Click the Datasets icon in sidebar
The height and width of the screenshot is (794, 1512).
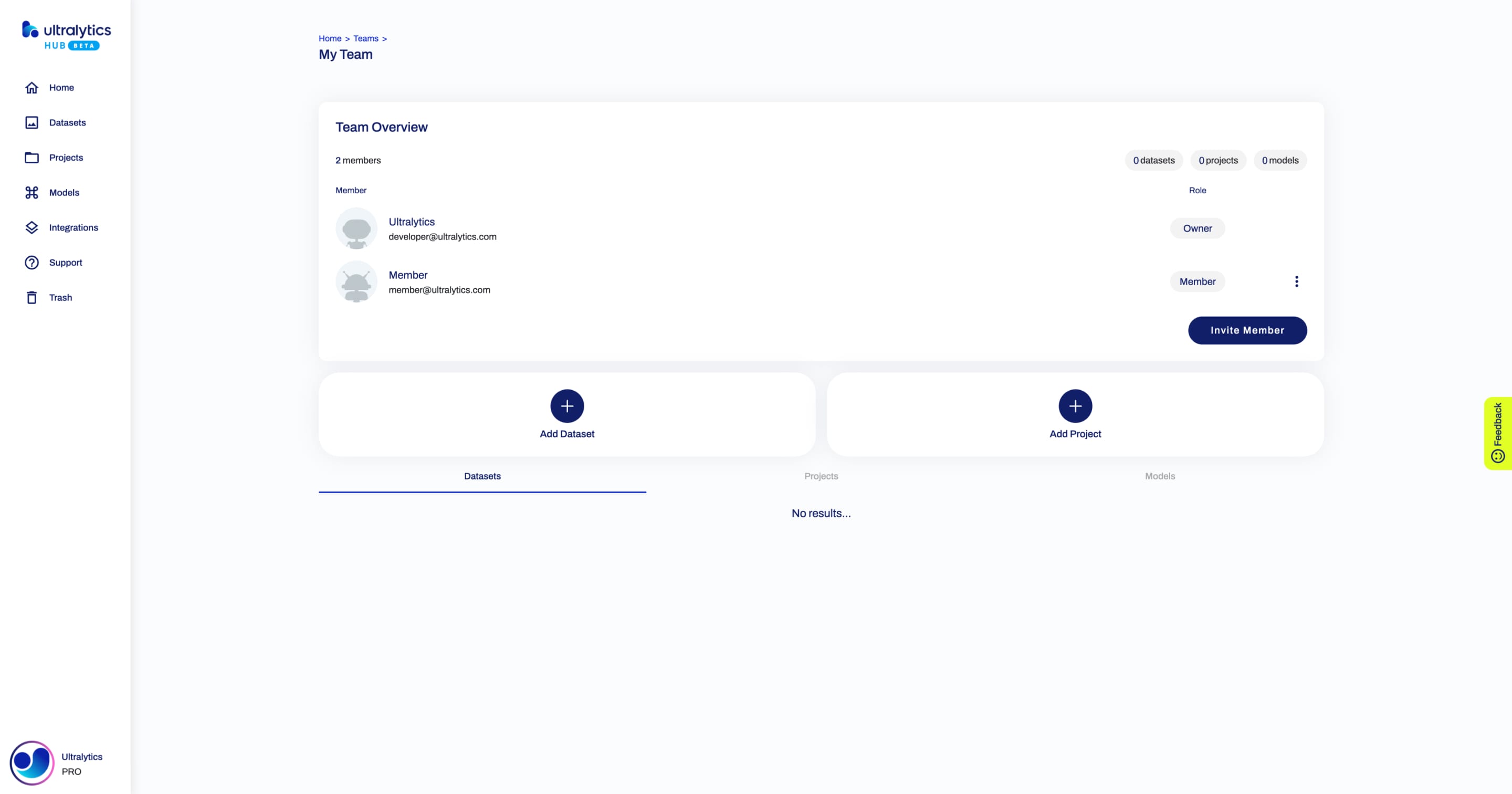31,122
